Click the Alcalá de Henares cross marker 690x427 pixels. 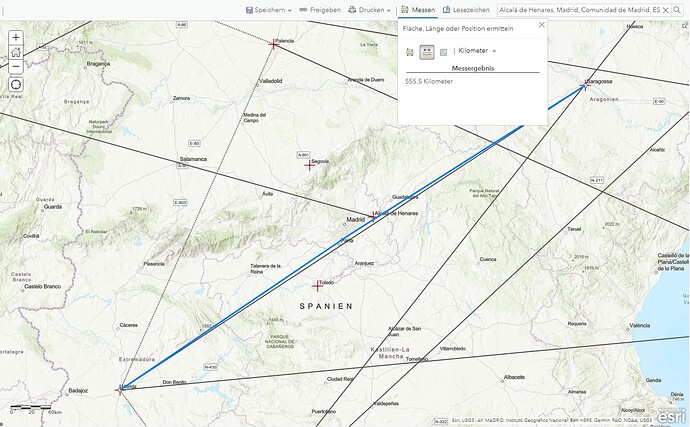coord(374,216)
